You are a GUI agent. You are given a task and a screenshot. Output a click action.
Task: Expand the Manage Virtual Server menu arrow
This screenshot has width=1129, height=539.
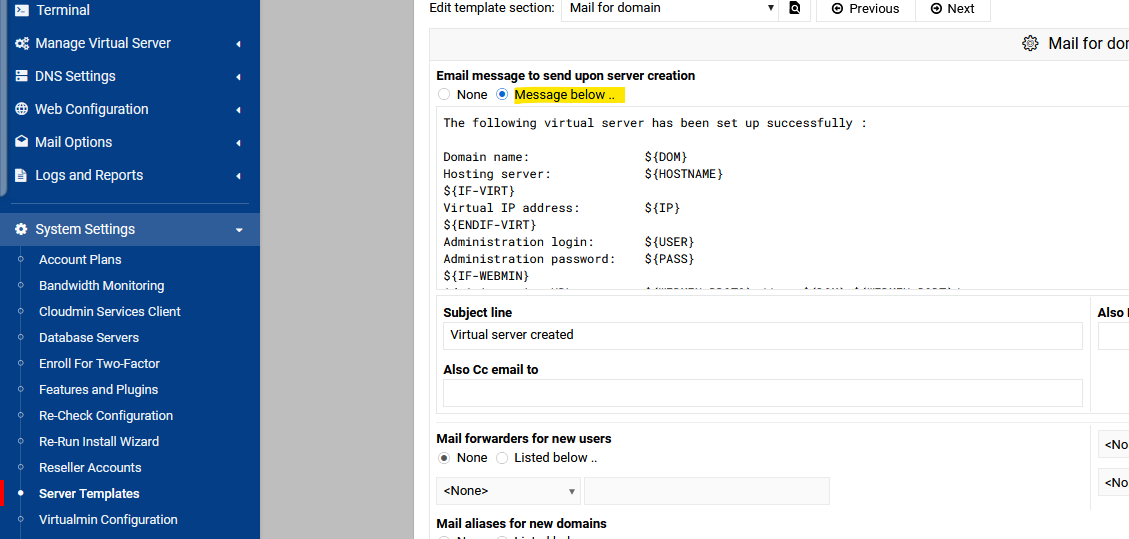(x=238, y=44)
